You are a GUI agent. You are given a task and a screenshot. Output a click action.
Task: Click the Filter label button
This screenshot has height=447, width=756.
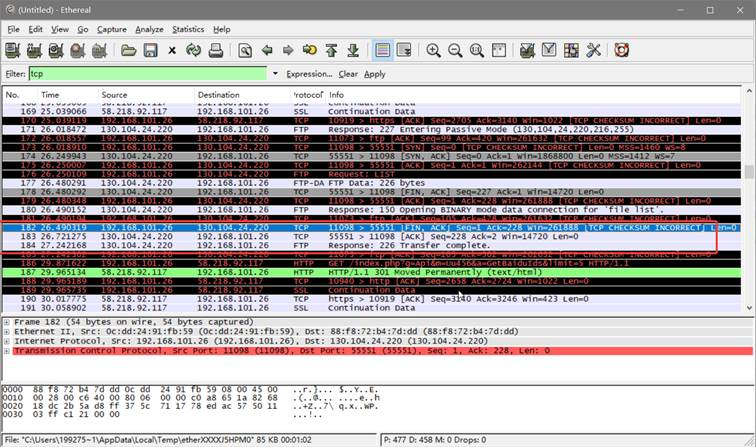[15, 74]
